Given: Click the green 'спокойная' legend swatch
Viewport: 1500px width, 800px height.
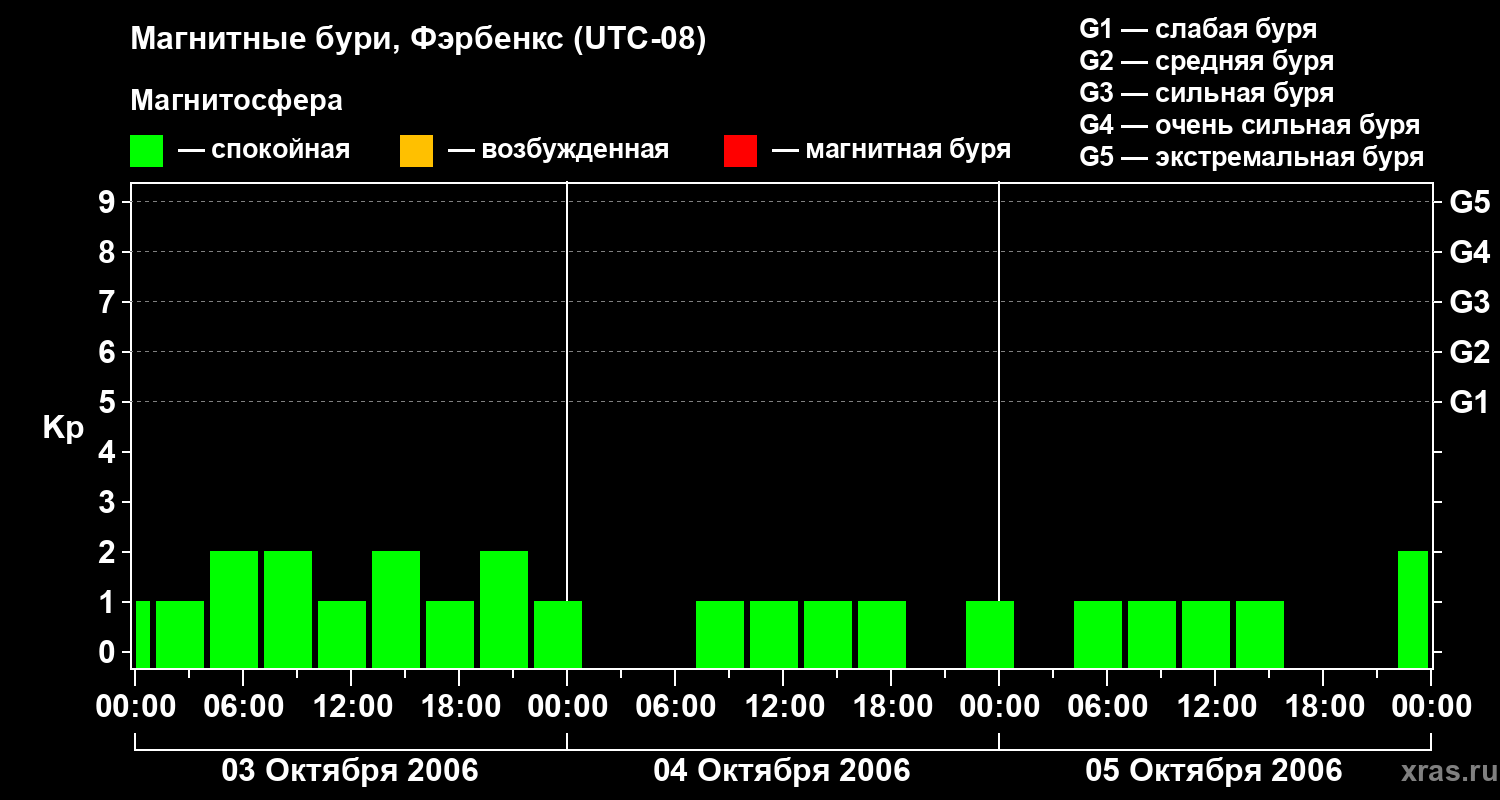Looking at the screenshot, I should 146,151.
